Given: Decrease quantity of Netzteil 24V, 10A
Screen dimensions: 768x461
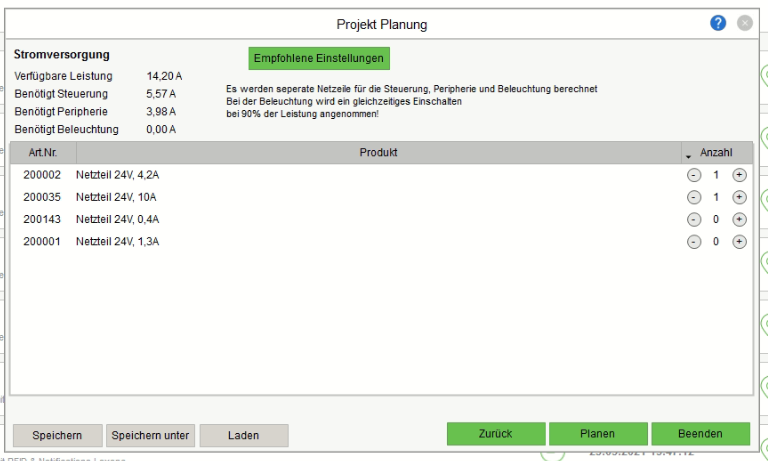Looking at the screenshot, I should coord(694,197).
